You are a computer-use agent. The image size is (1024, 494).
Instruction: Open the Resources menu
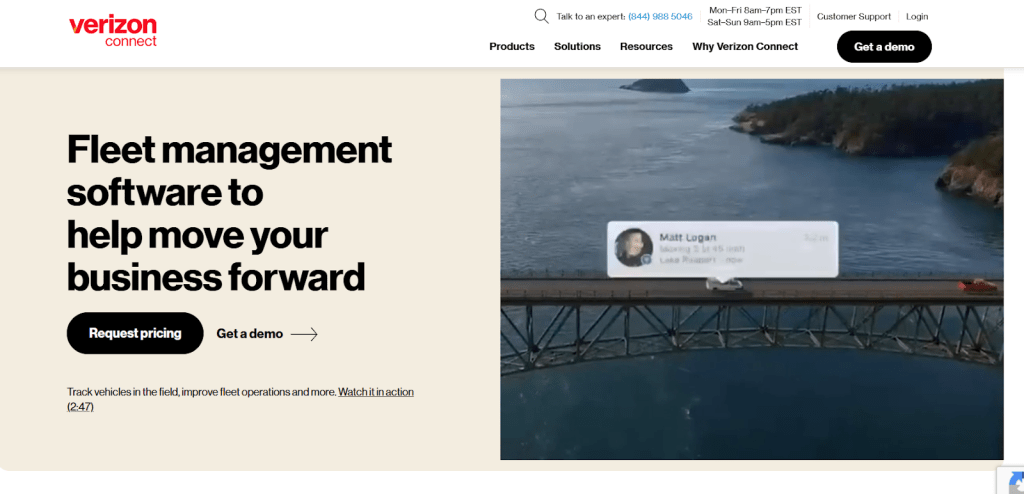click(646, 47)
